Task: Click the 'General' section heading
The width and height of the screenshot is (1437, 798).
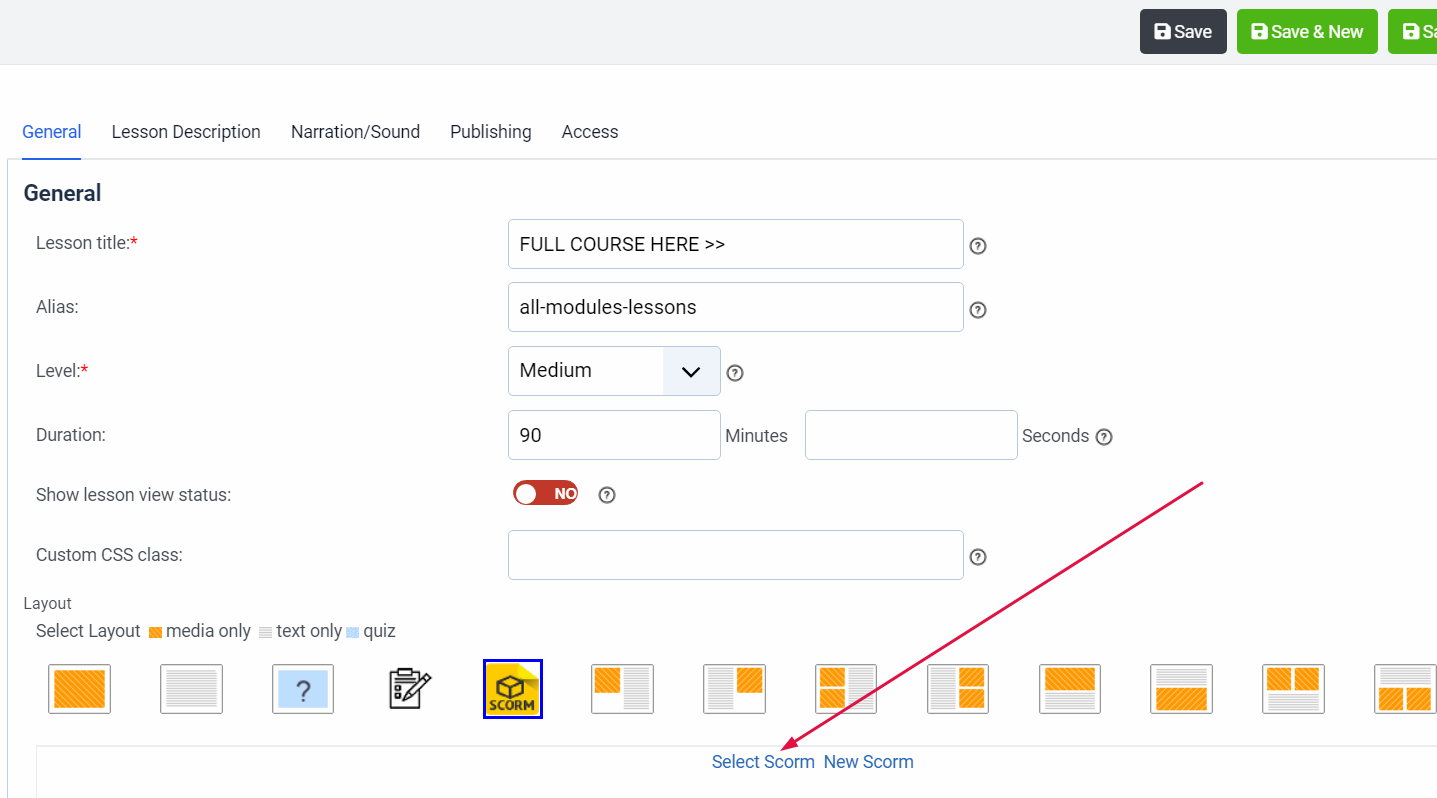Action: (62, 193)
